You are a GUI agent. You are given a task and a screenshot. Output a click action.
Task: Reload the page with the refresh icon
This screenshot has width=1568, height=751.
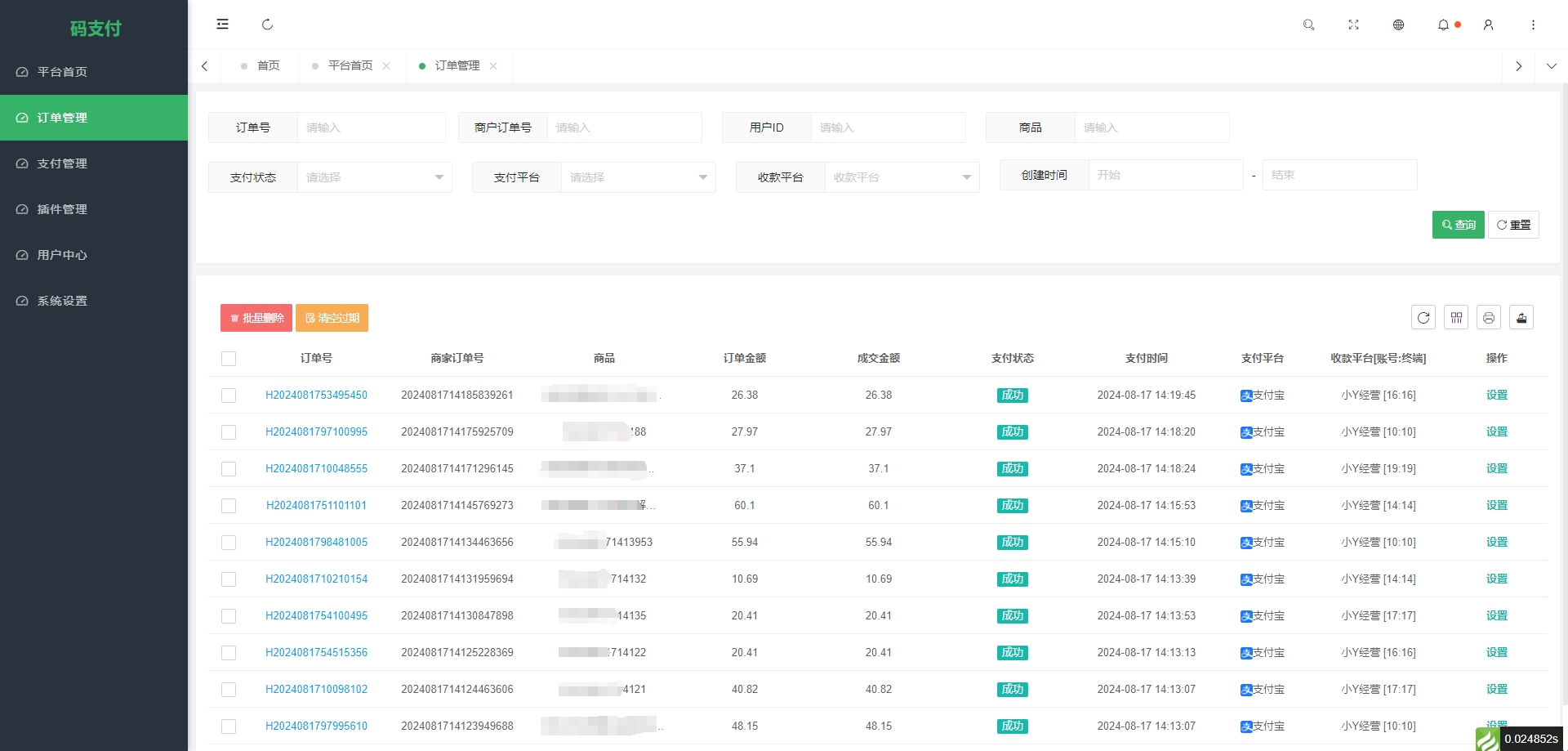[x=267, y=25]
